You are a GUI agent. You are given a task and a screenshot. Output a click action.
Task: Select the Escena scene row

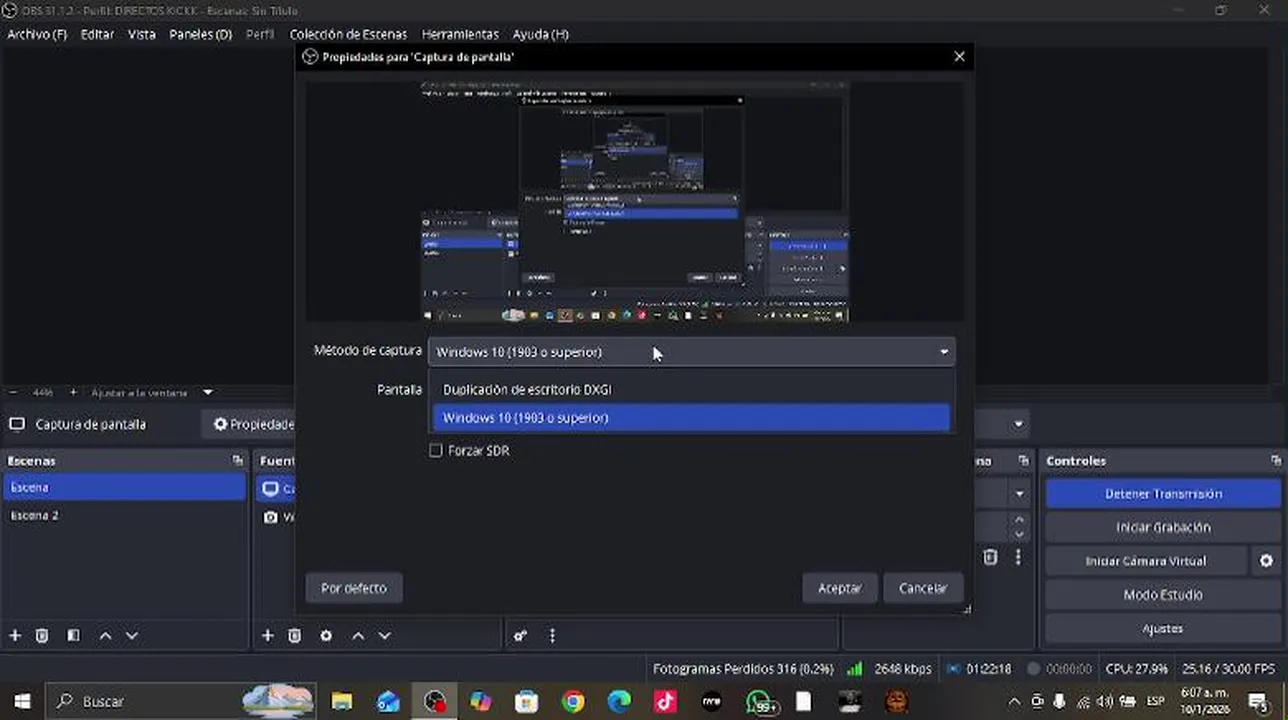tap(124, 488)
